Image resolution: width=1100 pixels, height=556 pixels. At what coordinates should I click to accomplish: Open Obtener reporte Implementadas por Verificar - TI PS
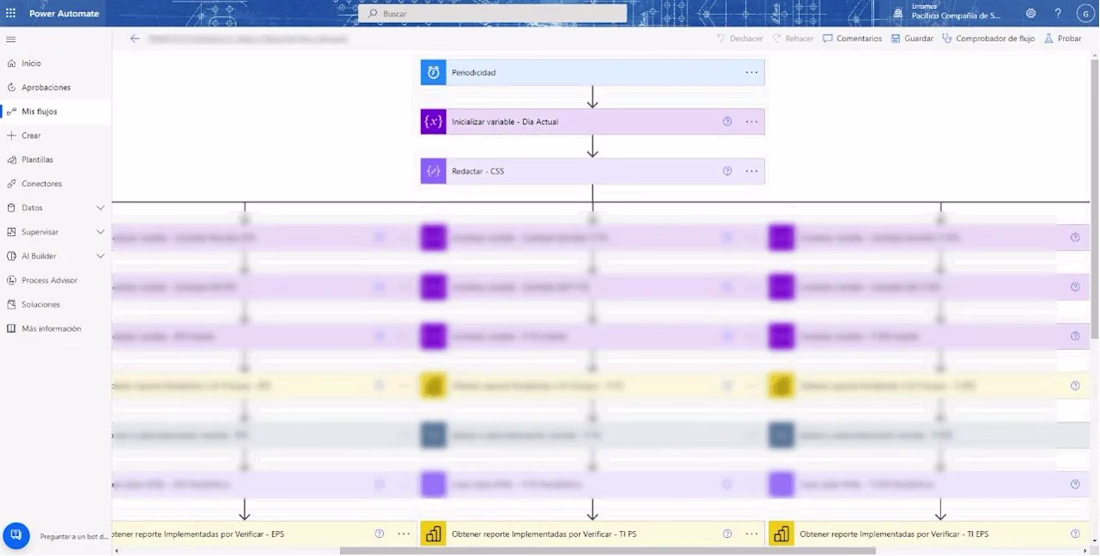pos(593,534)
